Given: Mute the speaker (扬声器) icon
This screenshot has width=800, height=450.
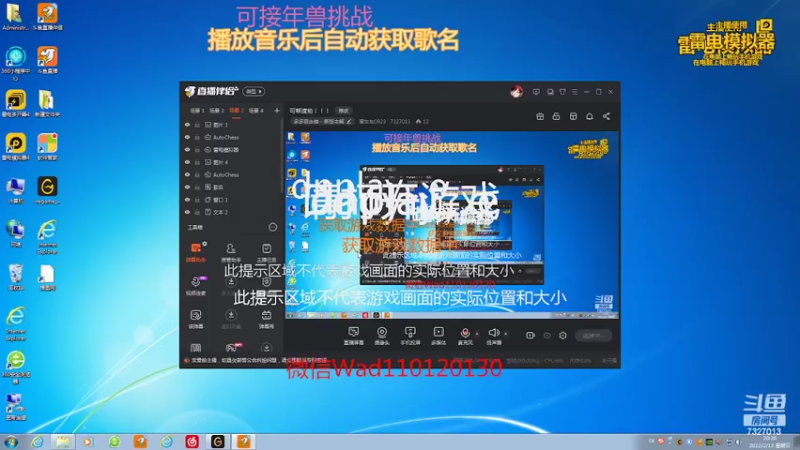Looking at the screenshot, I should (x=493, y=332).
